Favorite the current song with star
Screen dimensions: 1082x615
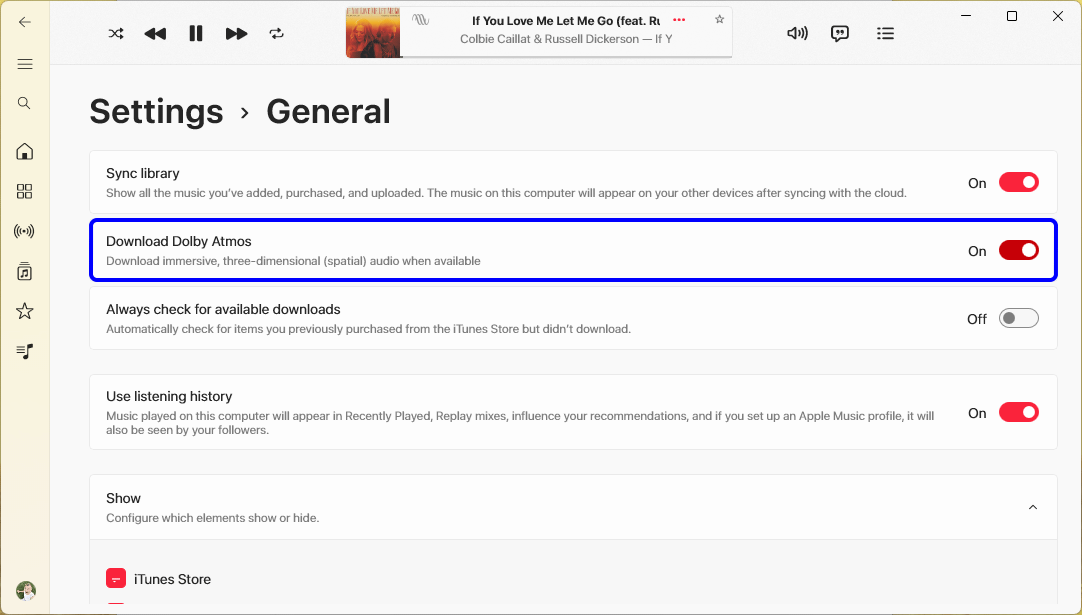[x=719, y=19]
